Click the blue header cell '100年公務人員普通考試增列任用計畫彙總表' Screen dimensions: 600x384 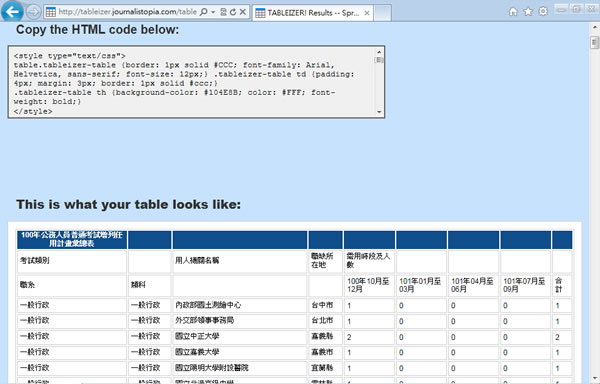pyautogui.click(x=72, y=239)
